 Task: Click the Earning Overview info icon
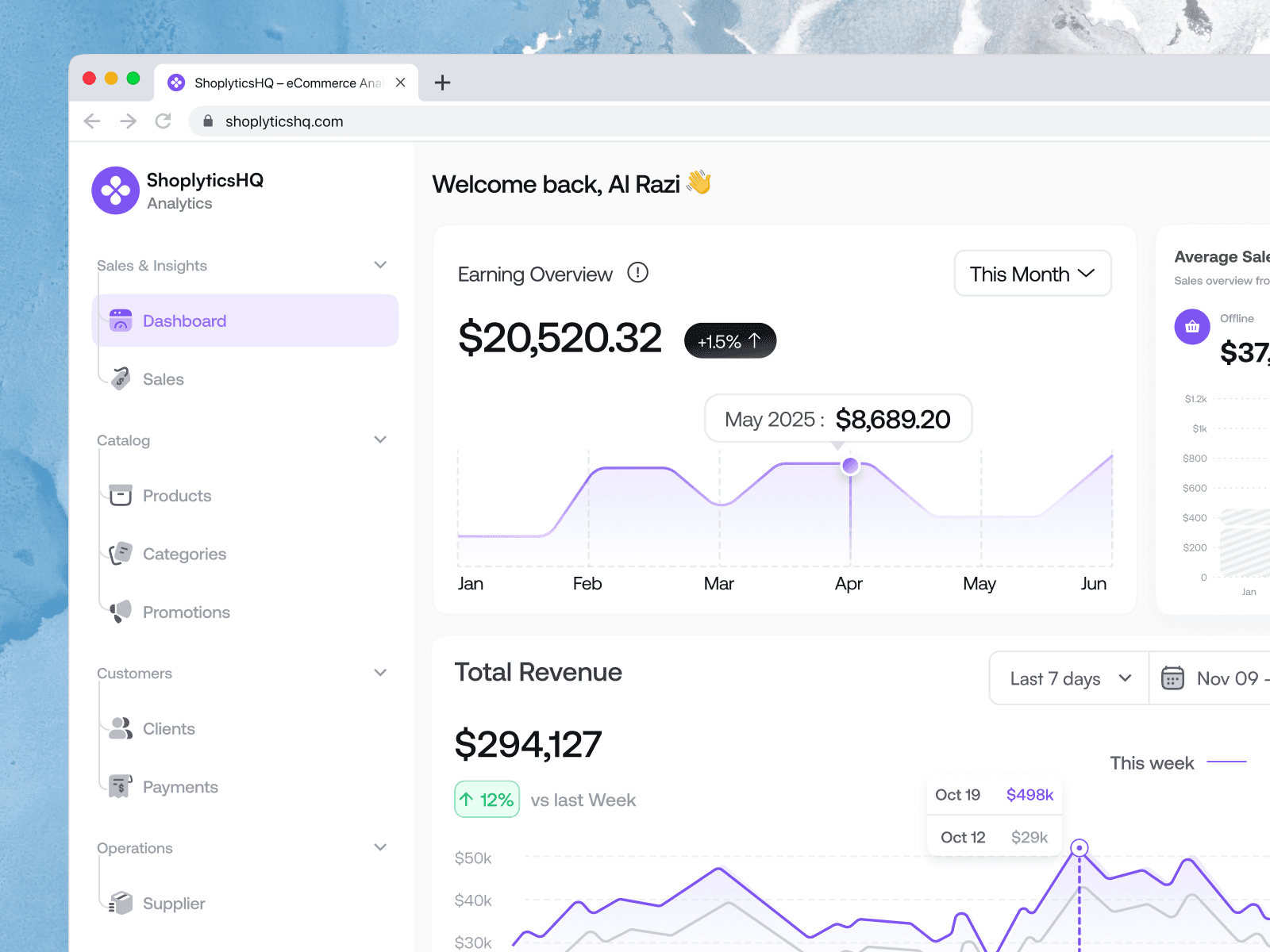click(x=636, y=273)
